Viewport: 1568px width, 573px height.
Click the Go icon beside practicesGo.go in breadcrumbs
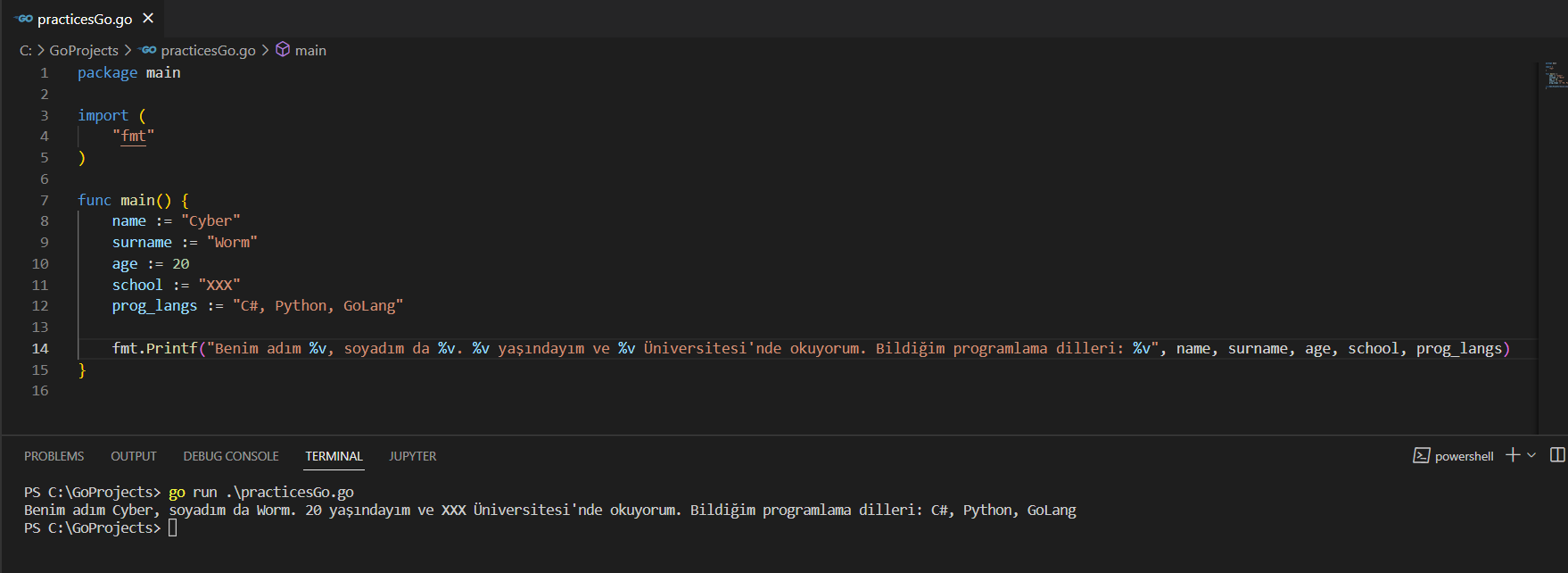click(x=148, y=50)
